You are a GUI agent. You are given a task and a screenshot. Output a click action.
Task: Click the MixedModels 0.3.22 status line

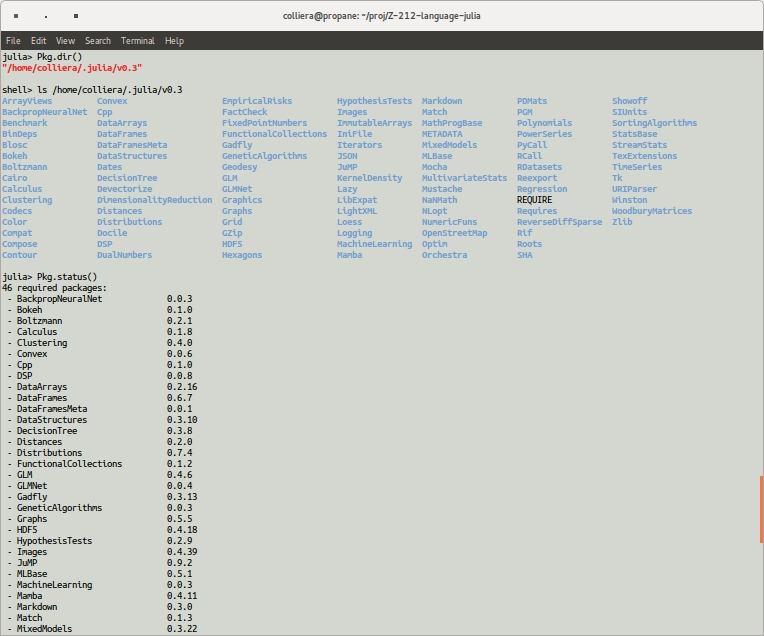(100, 629)
